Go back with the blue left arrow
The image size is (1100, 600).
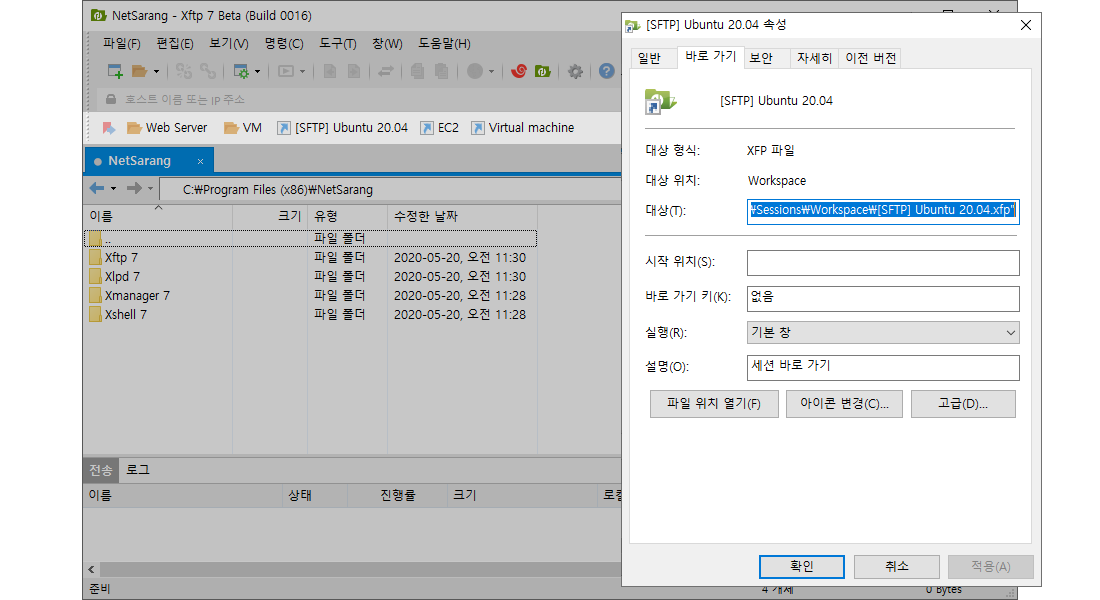pos(97,188)
